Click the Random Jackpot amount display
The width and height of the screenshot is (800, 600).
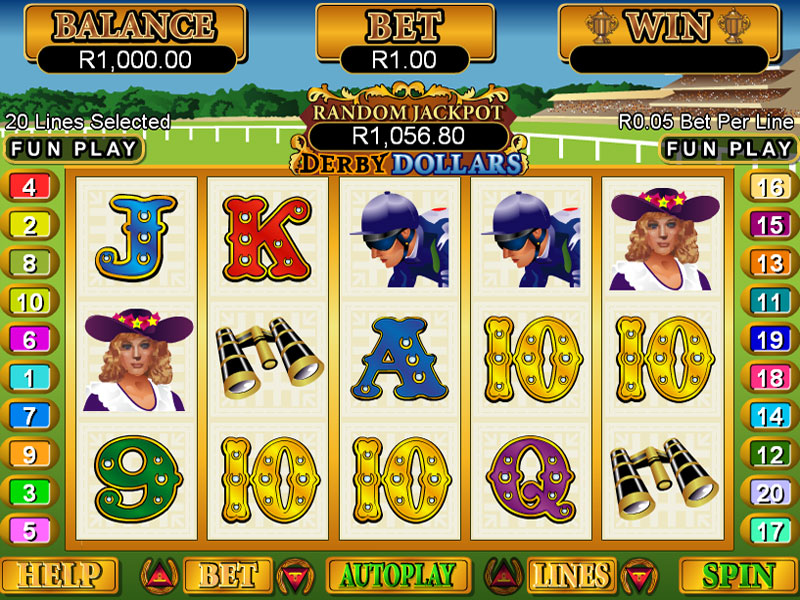408,136
